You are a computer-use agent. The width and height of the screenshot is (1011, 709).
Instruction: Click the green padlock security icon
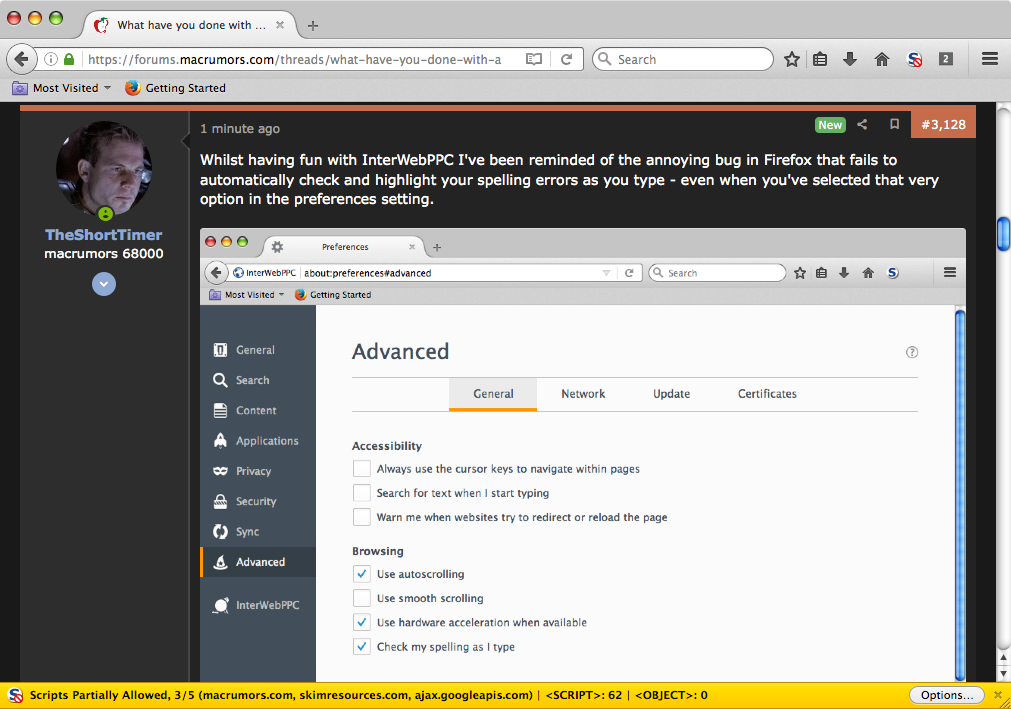[x=69, y=59]
